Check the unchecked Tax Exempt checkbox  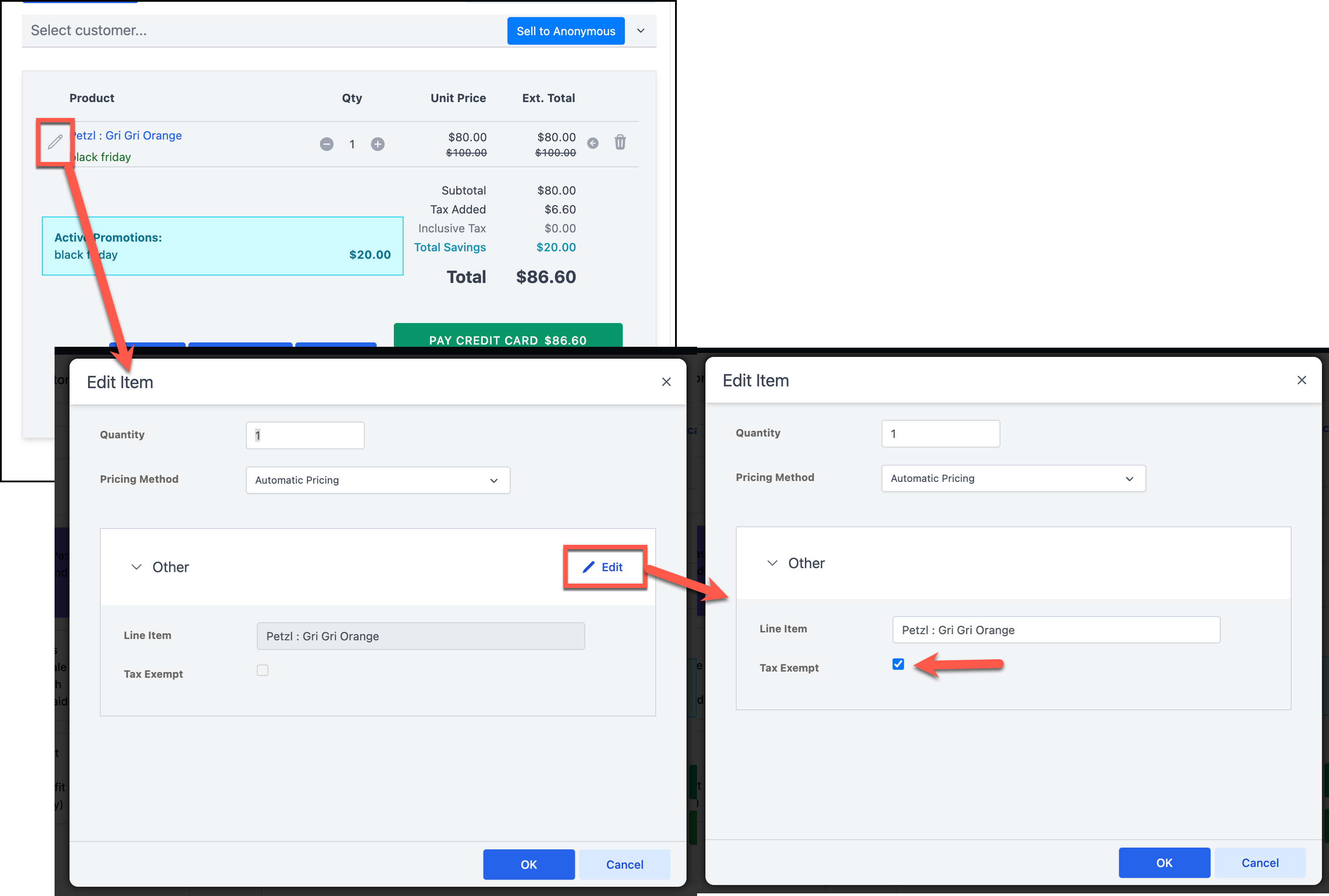coord(262,670)
